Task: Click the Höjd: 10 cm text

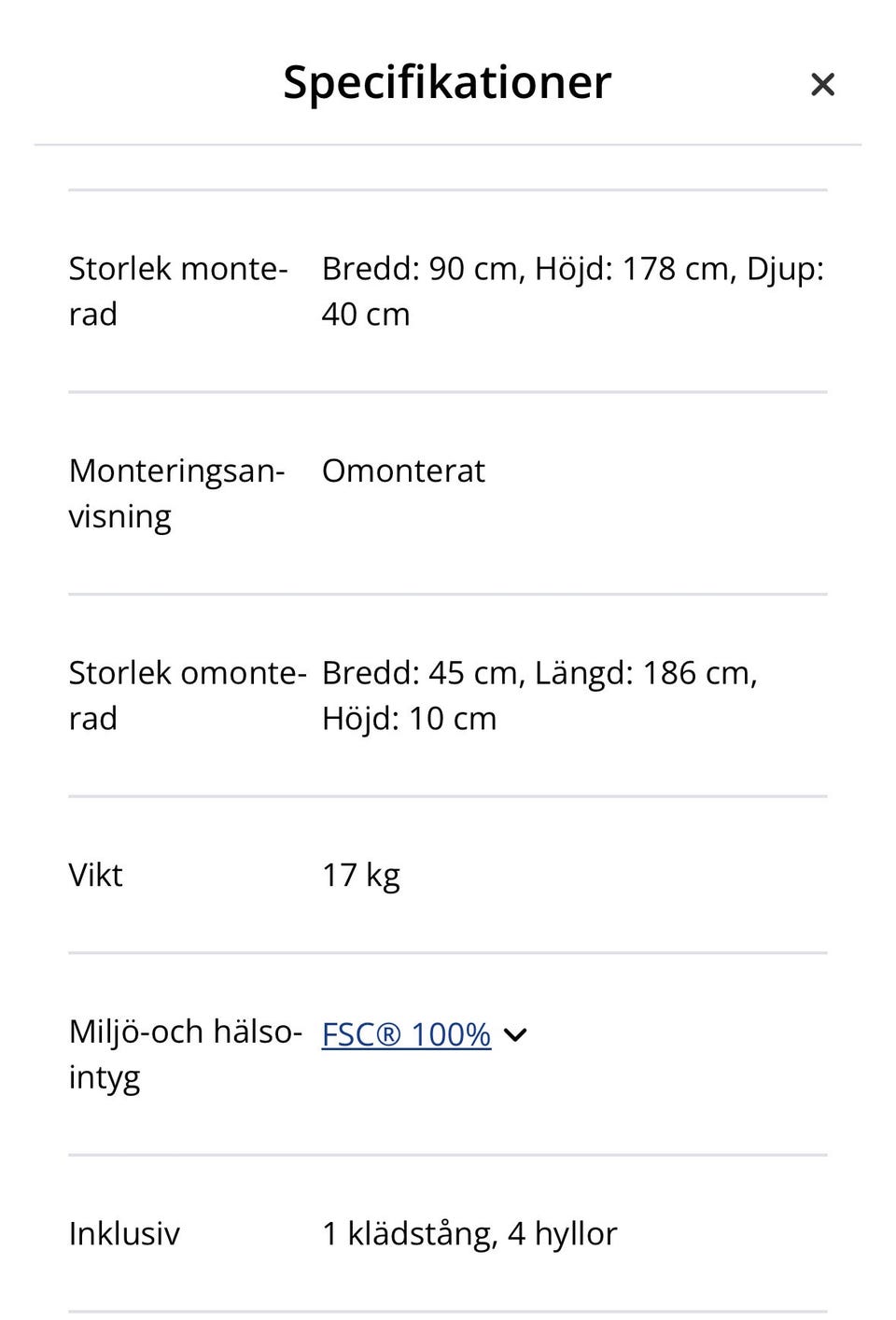Action: (409, 719)
